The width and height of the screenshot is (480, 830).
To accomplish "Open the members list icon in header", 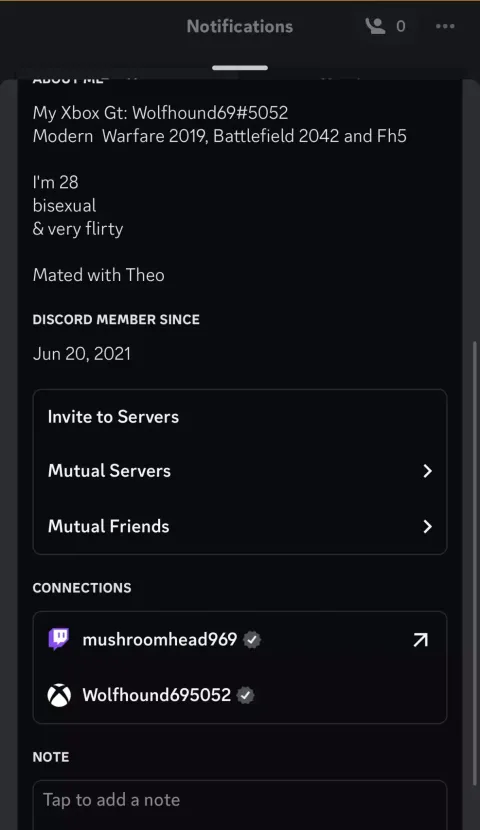I will tap(375, 26).
